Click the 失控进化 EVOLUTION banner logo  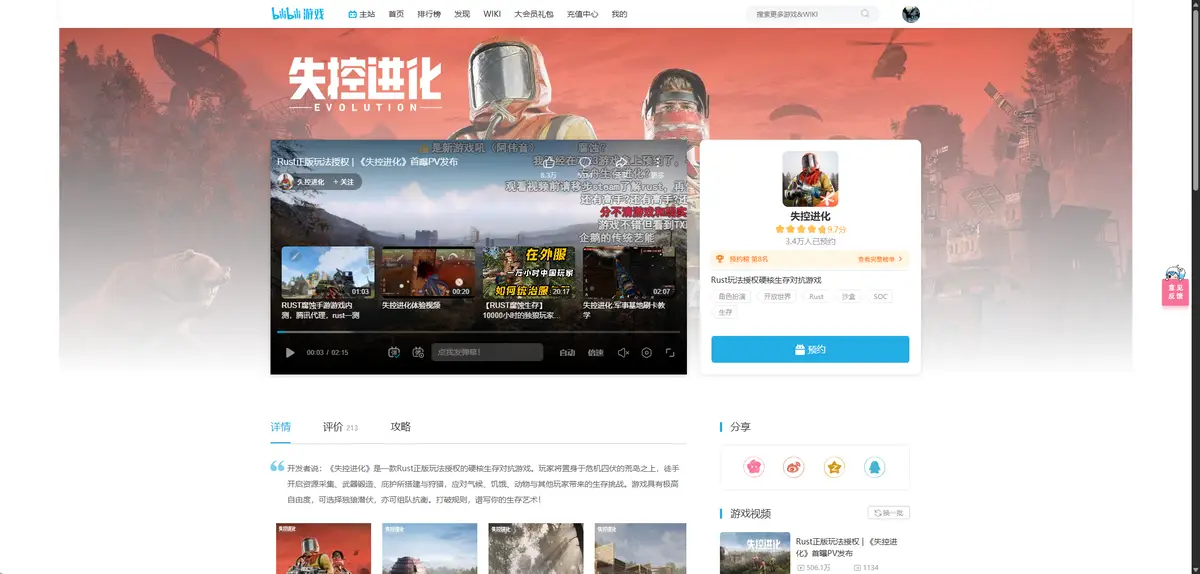[365, 83]
